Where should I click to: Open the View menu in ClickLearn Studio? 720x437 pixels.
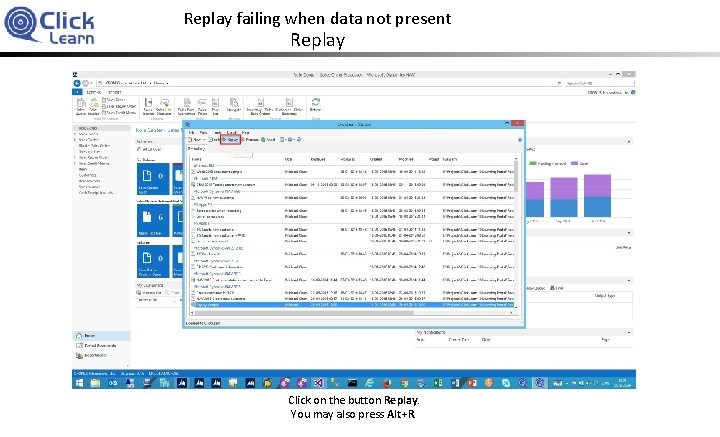[203, 132]
